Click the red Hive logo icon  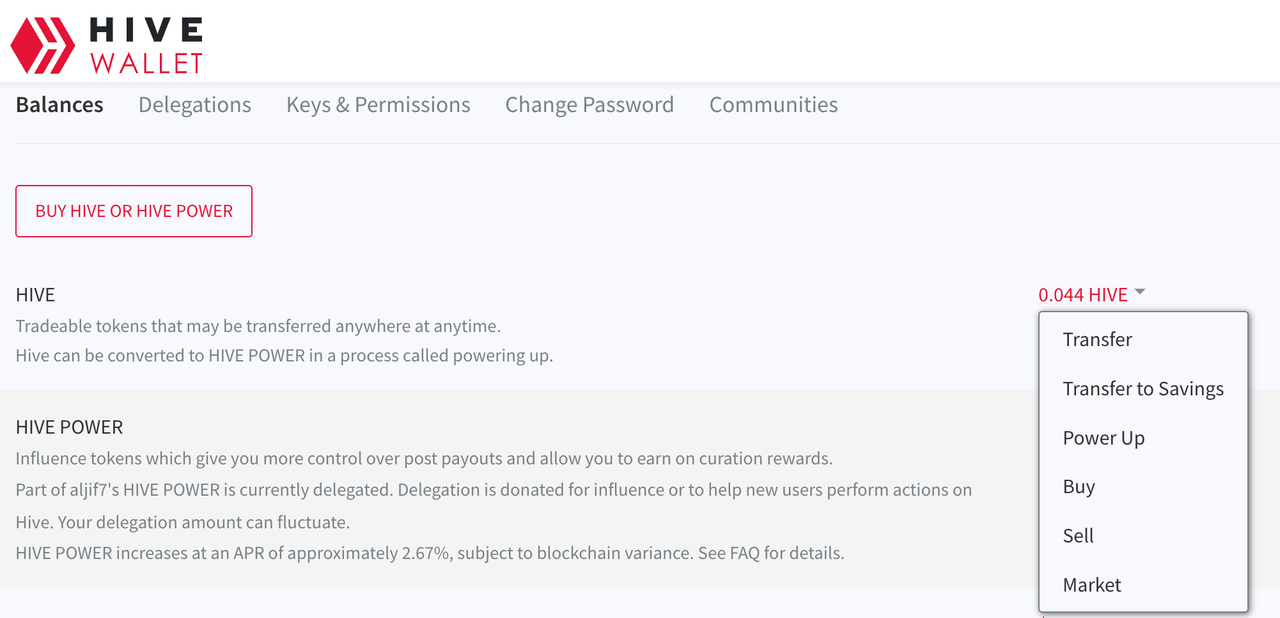[x=43, y=45]
